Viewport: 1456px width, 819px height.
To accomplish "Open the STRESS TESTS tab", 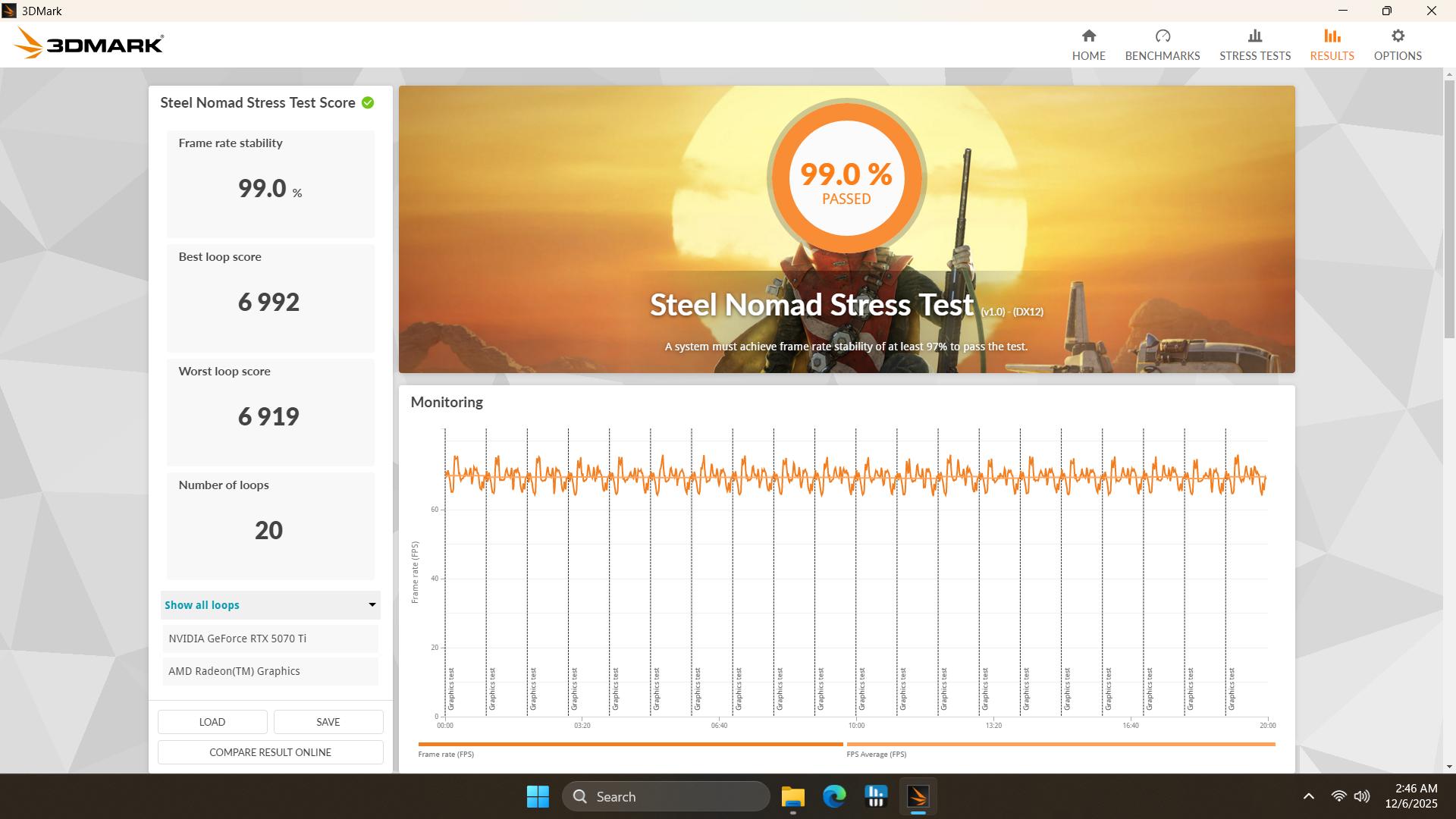I will point(1255,45).
